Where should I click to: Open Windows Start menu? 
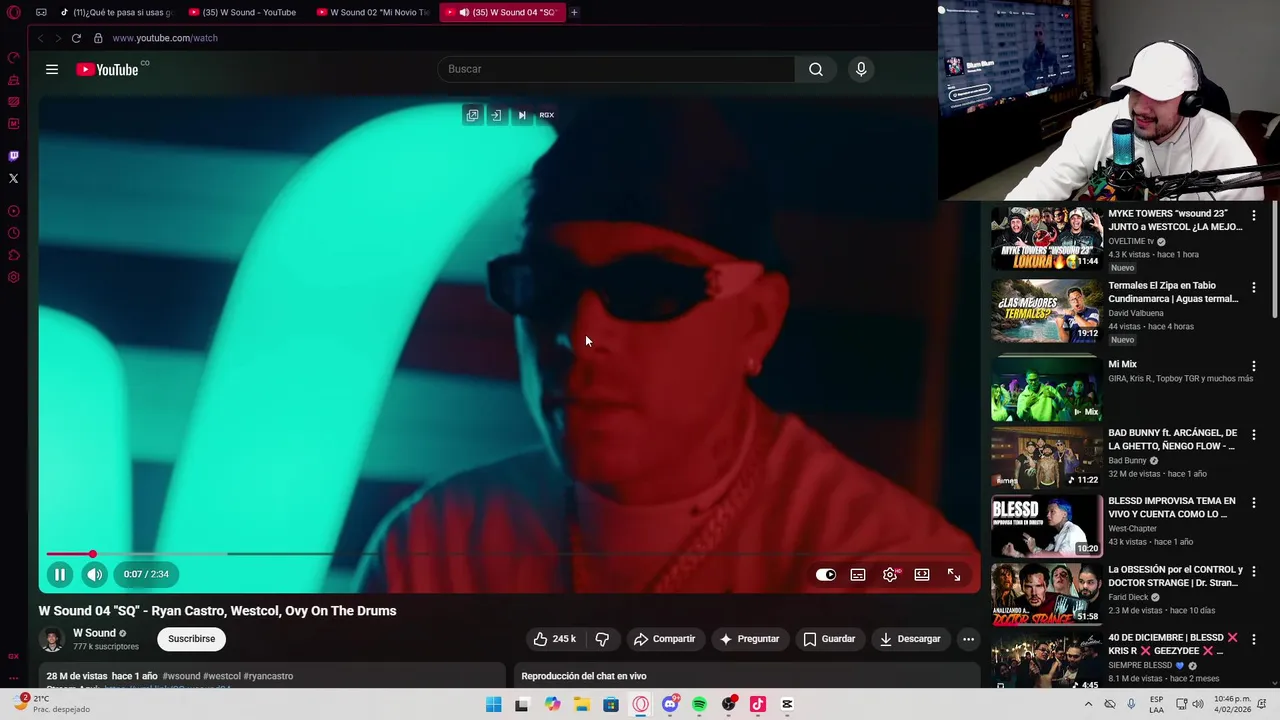click(x=493, y=704)
